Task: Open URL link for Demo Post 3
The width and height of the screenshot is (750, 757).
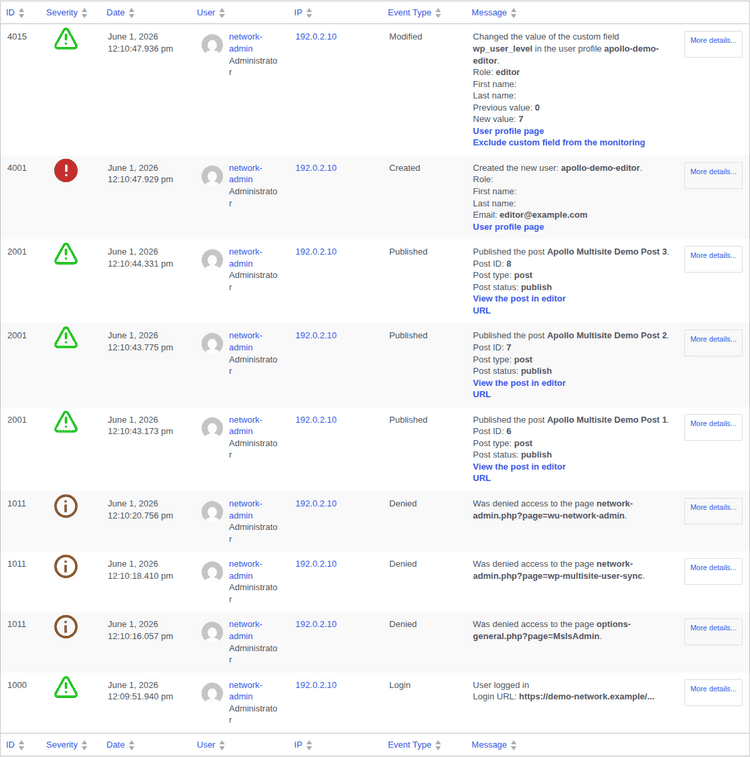Action: tap(481, 311)
